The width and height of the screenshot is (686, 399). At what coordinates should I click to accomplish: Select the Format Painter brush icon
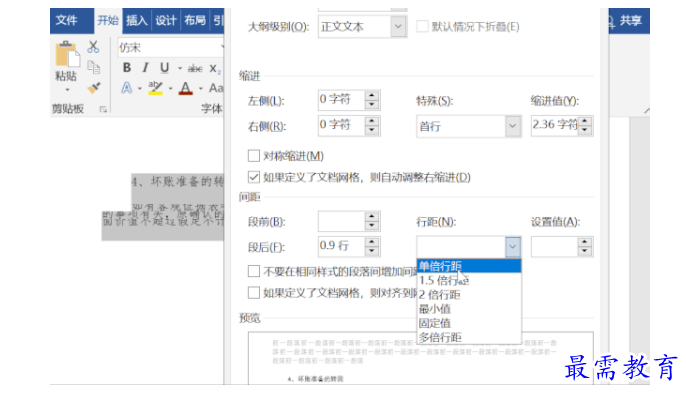[93, 88]
